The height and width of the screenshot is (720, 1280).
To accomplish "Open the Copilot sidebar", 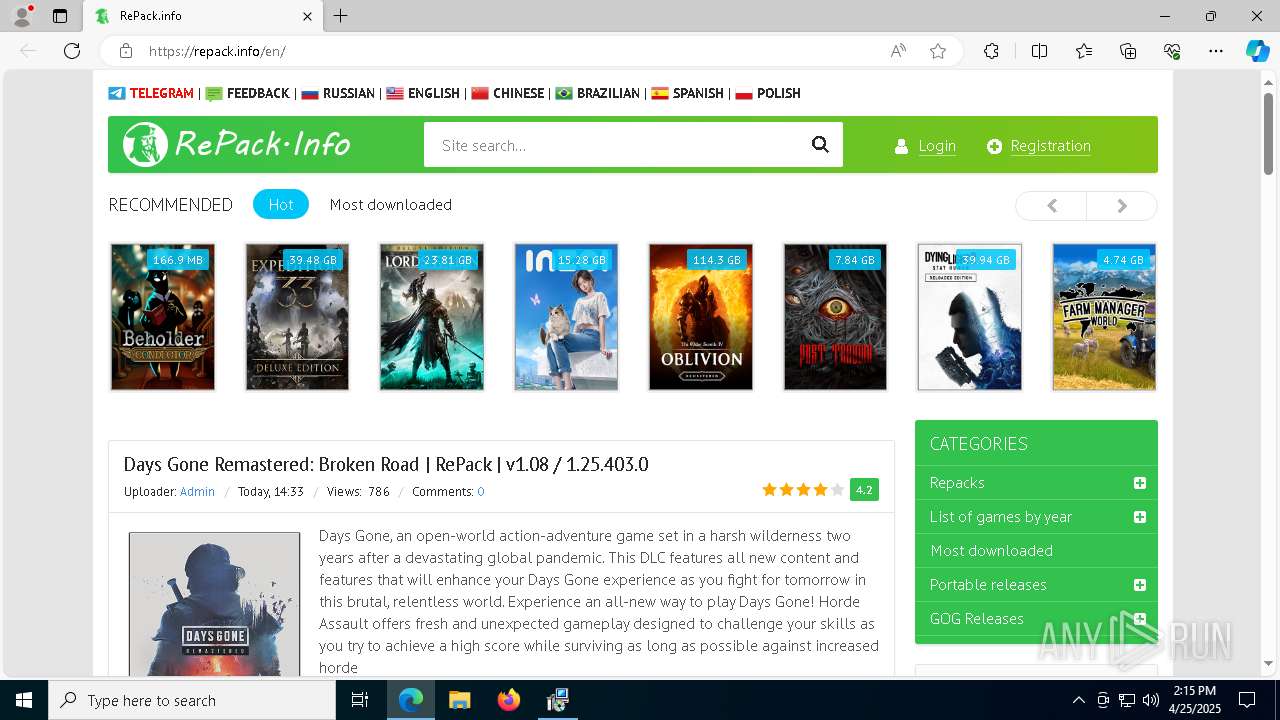I will pos(1257,51).
